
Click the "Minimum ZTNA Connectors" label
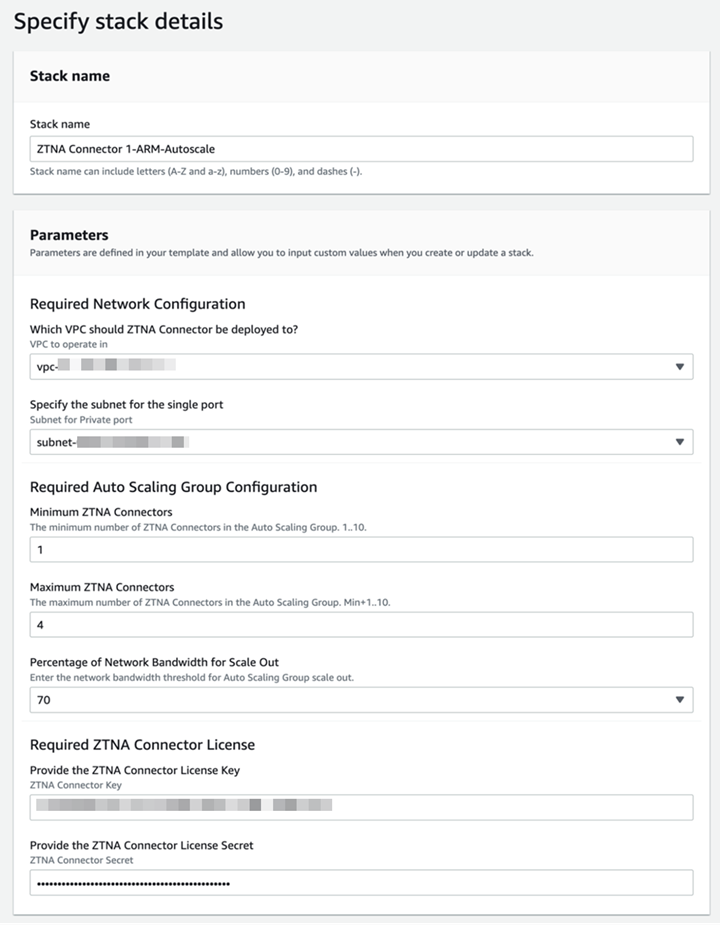[101, 512]
